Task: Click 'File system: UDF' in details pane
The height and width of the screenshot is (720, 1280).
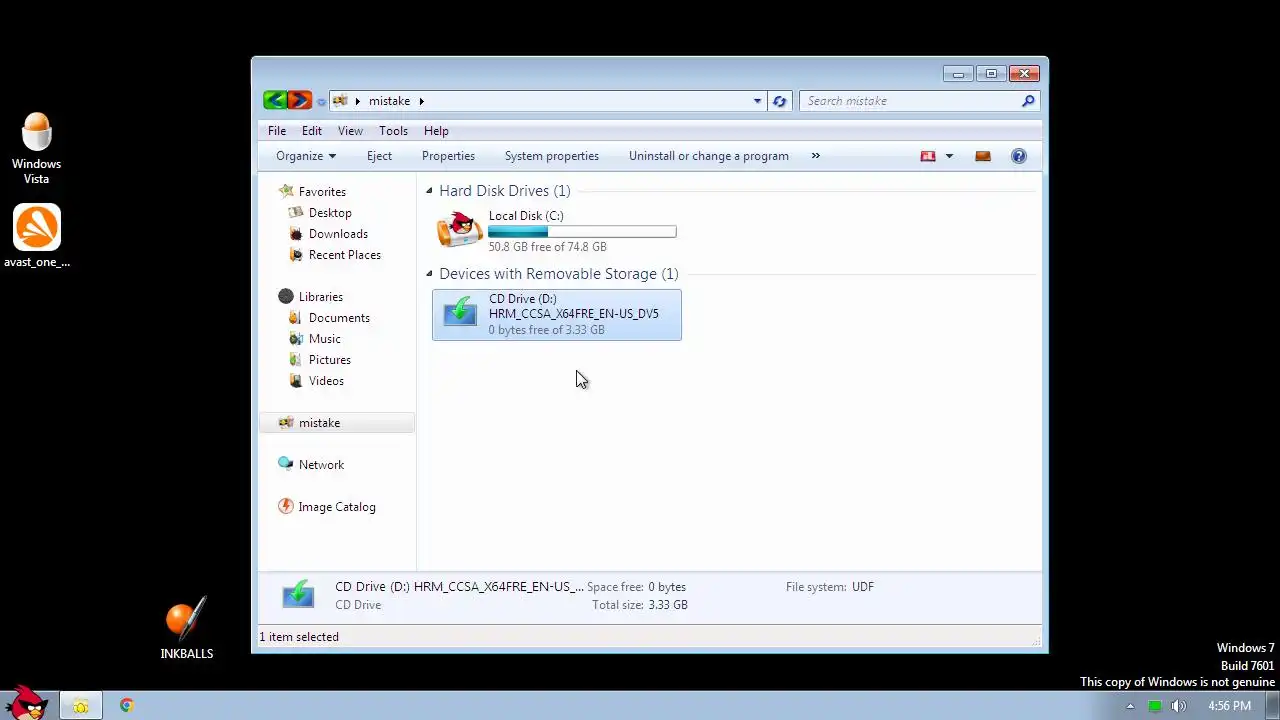Action: [830, 587]
